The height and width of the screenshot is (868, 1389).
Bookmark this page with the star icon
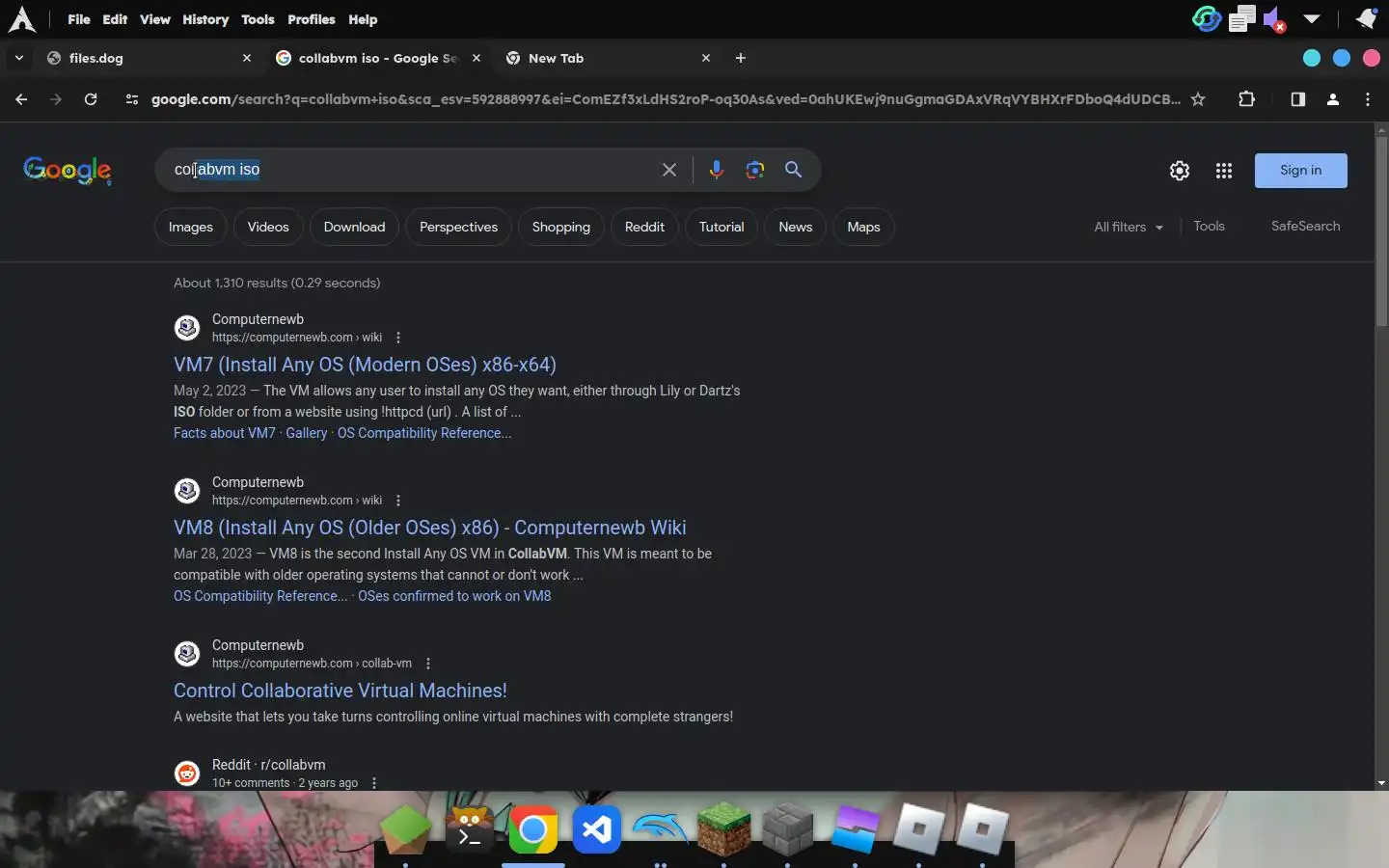(x=1198, y=99)
